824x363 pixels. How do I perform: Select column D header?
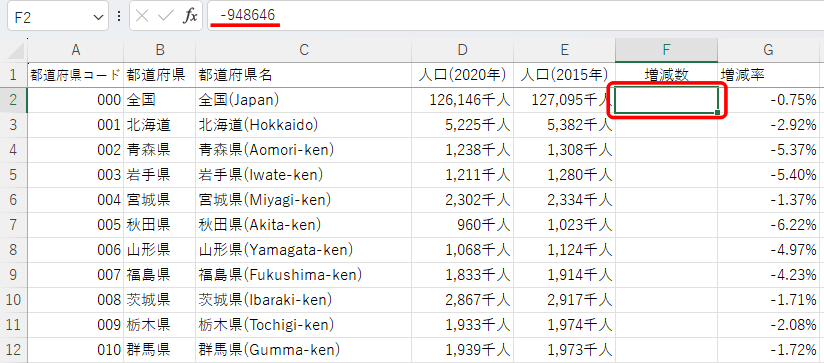pyautogui.click(x=462, y=50)
